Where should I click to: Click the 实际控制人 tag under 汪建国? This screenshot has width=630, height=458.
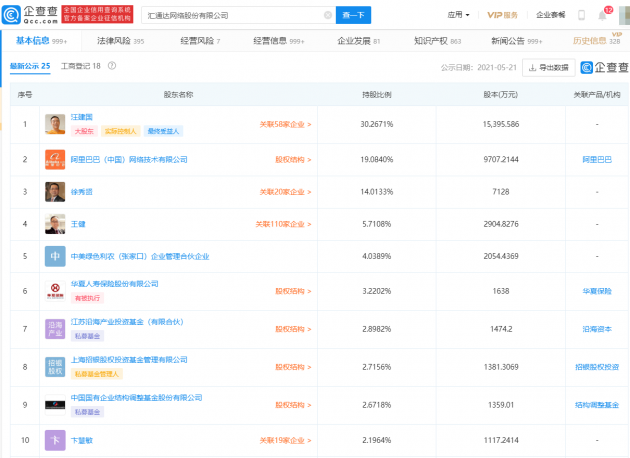[x=121, y=131]
